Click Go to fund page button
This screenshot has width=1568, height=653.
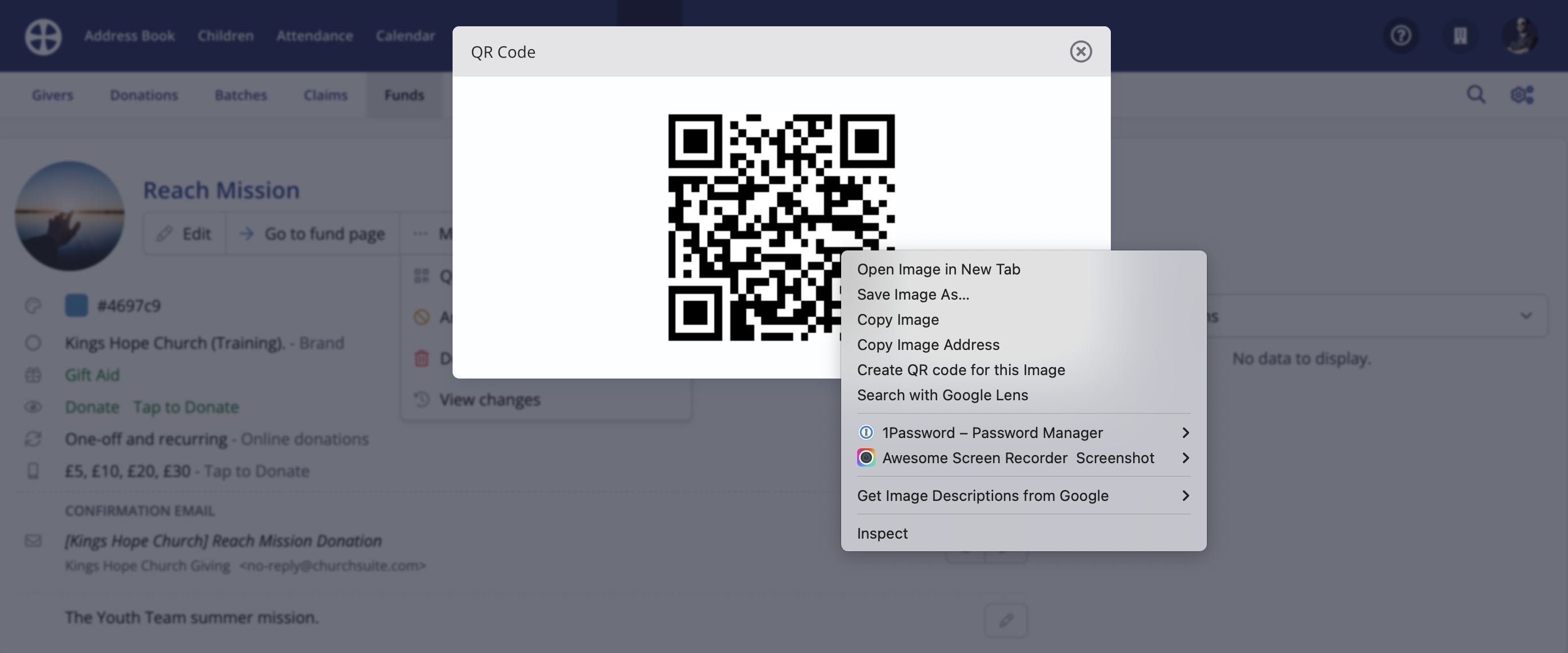312,234
